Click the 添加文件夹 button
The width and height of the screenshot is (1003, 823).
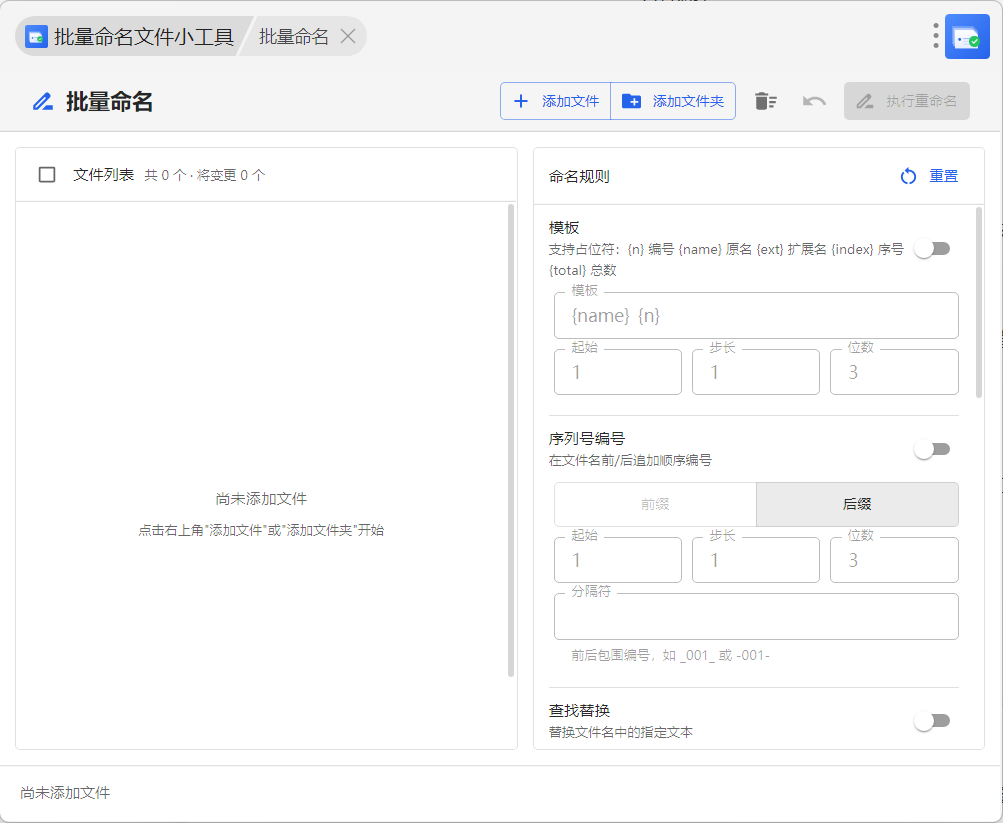coord(673,101)
